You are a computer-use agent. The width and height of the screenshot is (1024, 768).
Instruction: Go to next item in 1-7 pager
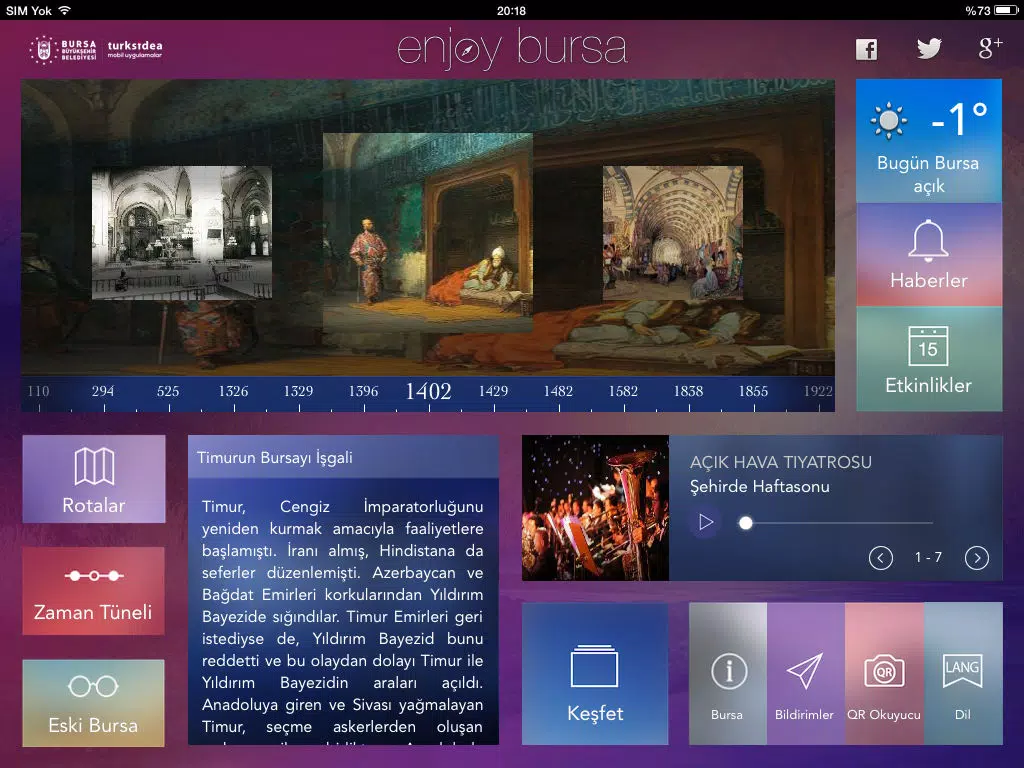click(x=976, y=558)
